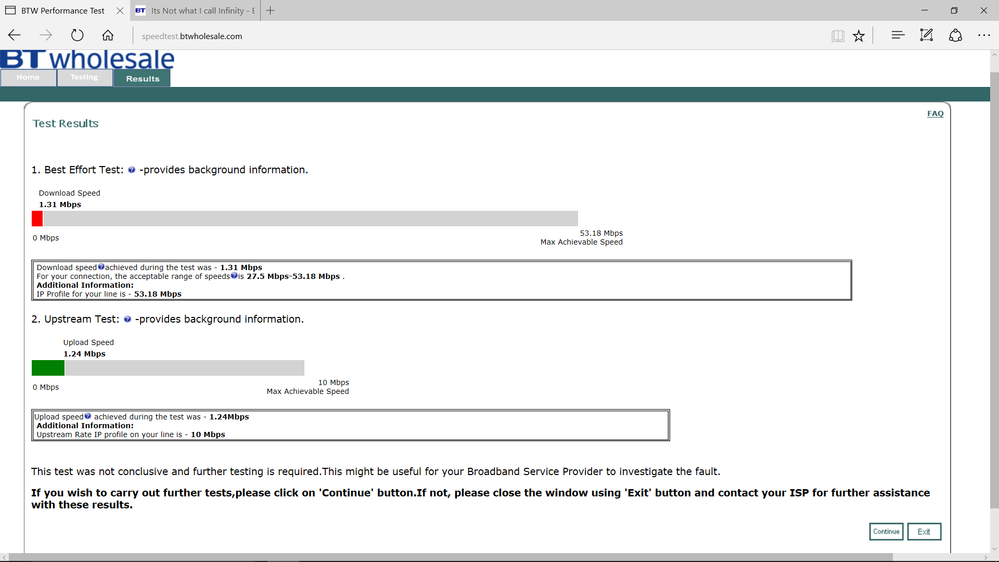This screenshot has height=562, width=999.
Task: Open the Home page tab
Action: [x=28, y=78]
